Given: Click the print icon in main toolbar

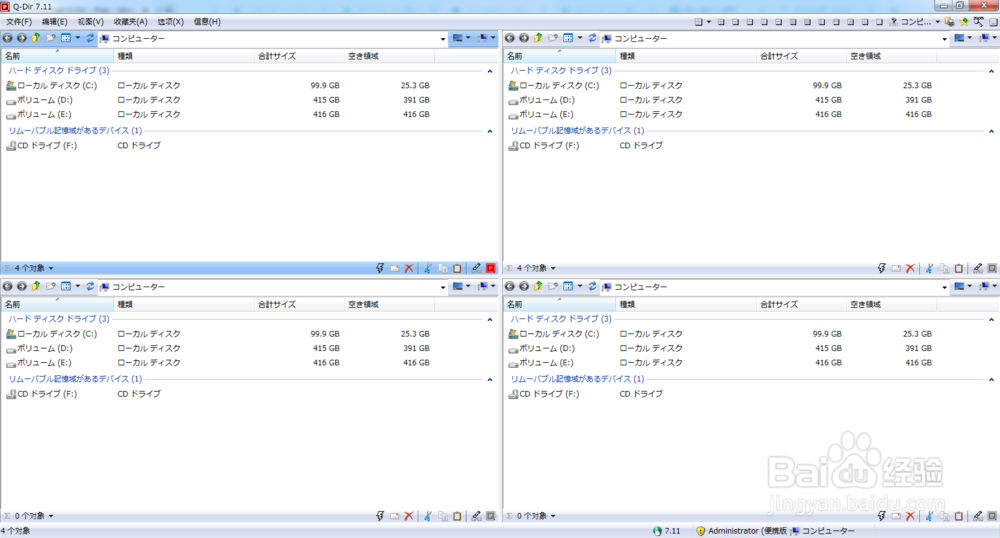Looking at the screenshot, I should click(x=950, y=22).
